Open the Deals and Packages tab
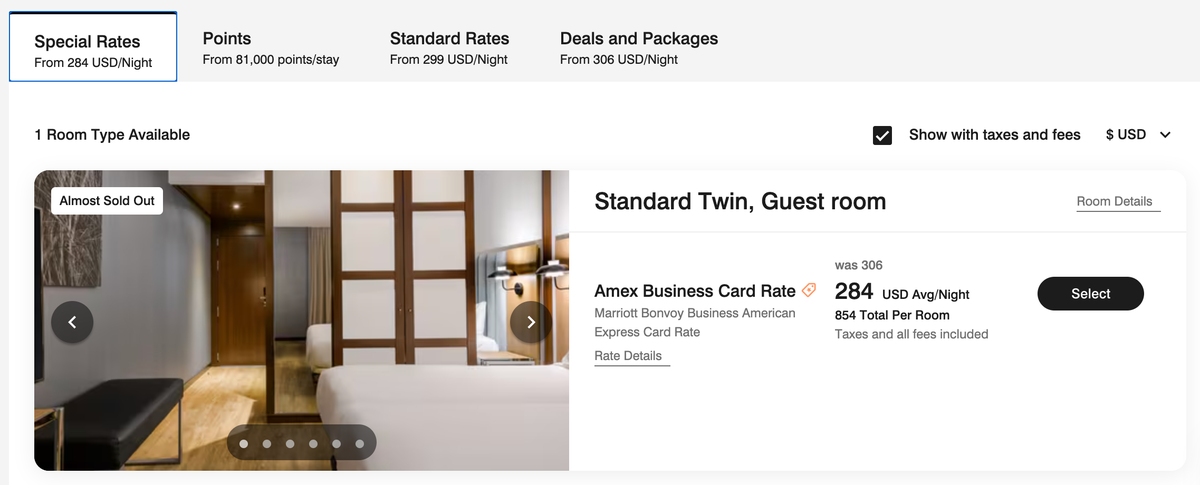The image size is (1200, 485). pos(639,48)
